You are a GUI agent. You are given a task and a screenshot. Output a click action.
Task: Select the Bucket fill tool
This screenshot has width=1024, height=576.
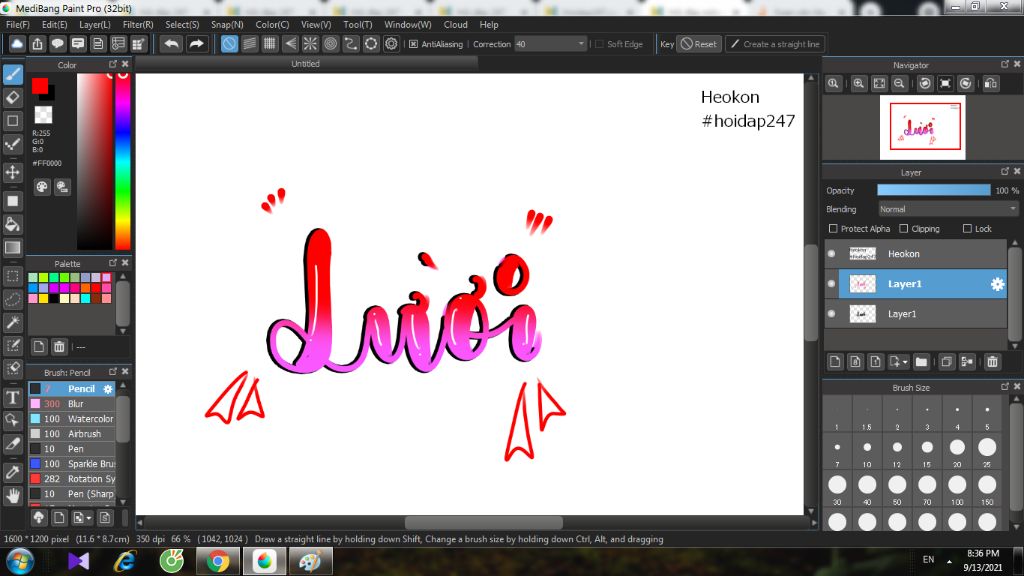click(x=12, y=225)
